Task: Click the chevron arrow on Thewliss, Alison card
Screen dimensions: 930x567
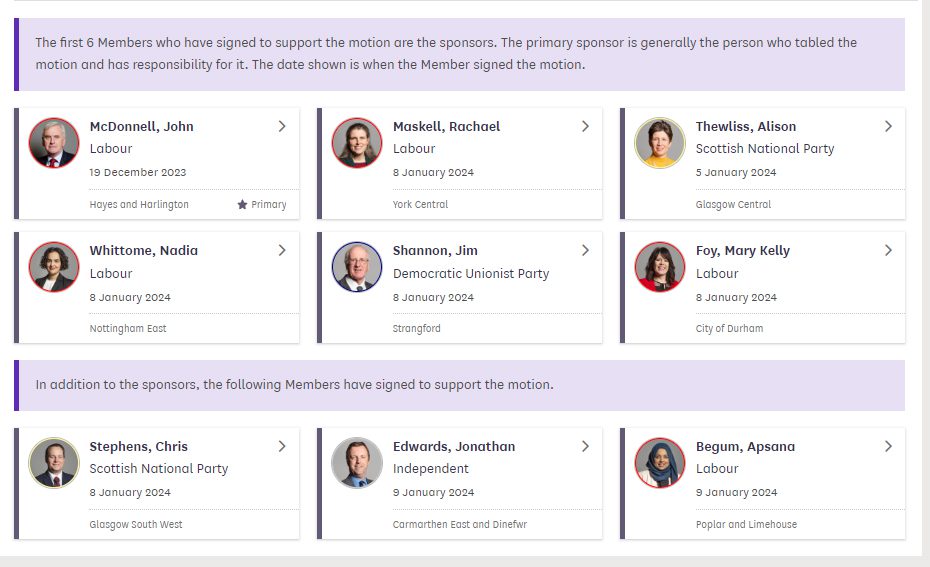Action: tap(888, 126)
